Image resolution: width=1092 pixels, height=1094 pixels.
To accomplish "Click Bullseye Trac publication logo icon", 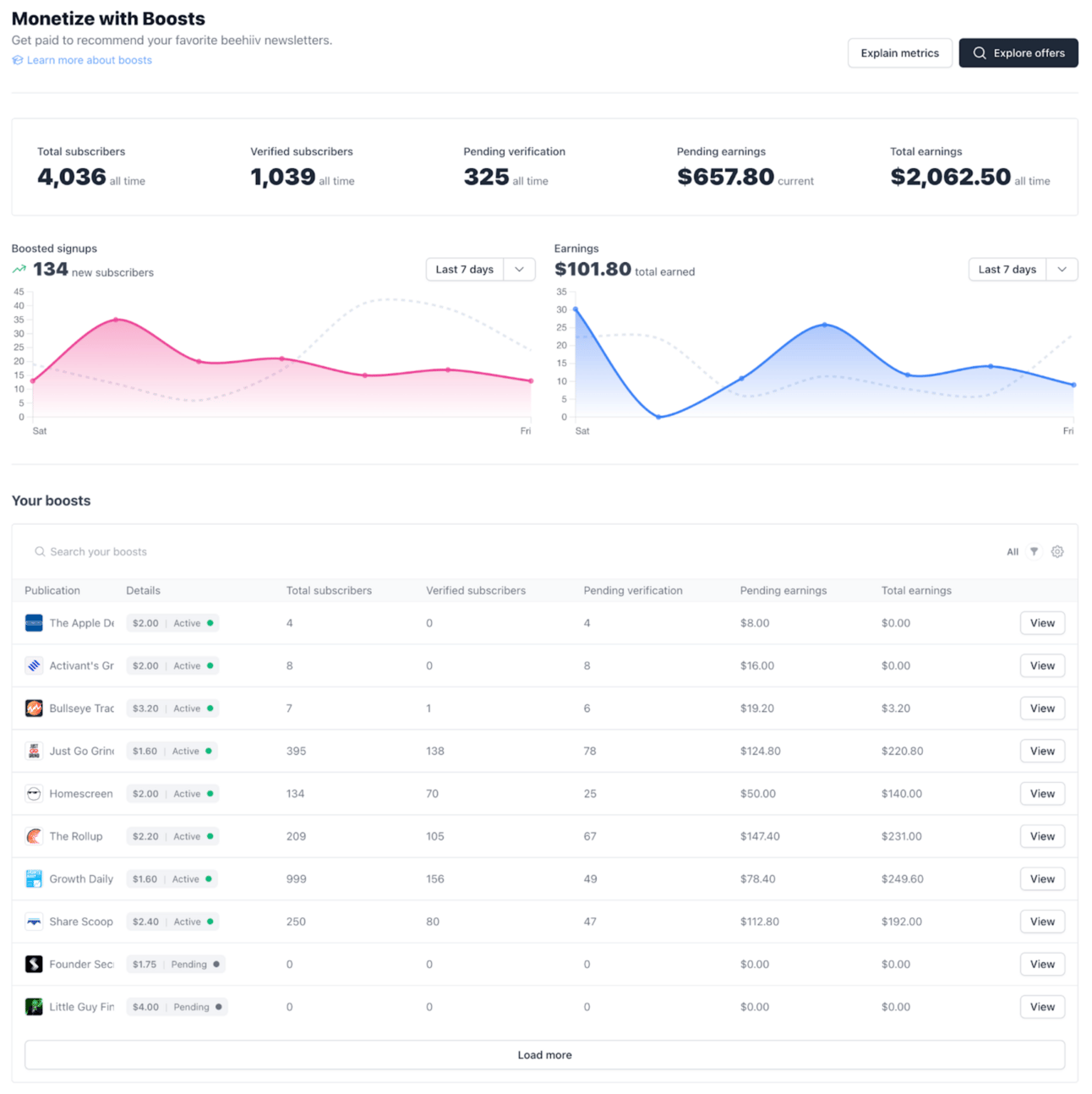I will tap(34, 708).
